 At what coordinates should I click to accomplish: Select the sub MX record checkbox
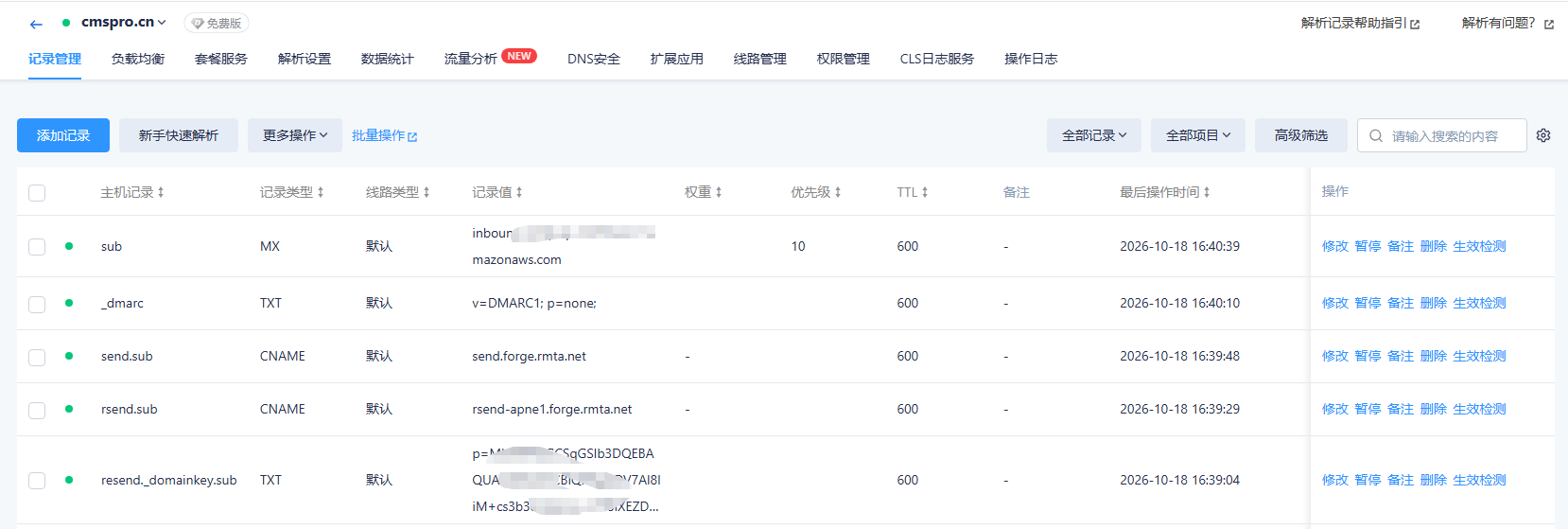37,247
